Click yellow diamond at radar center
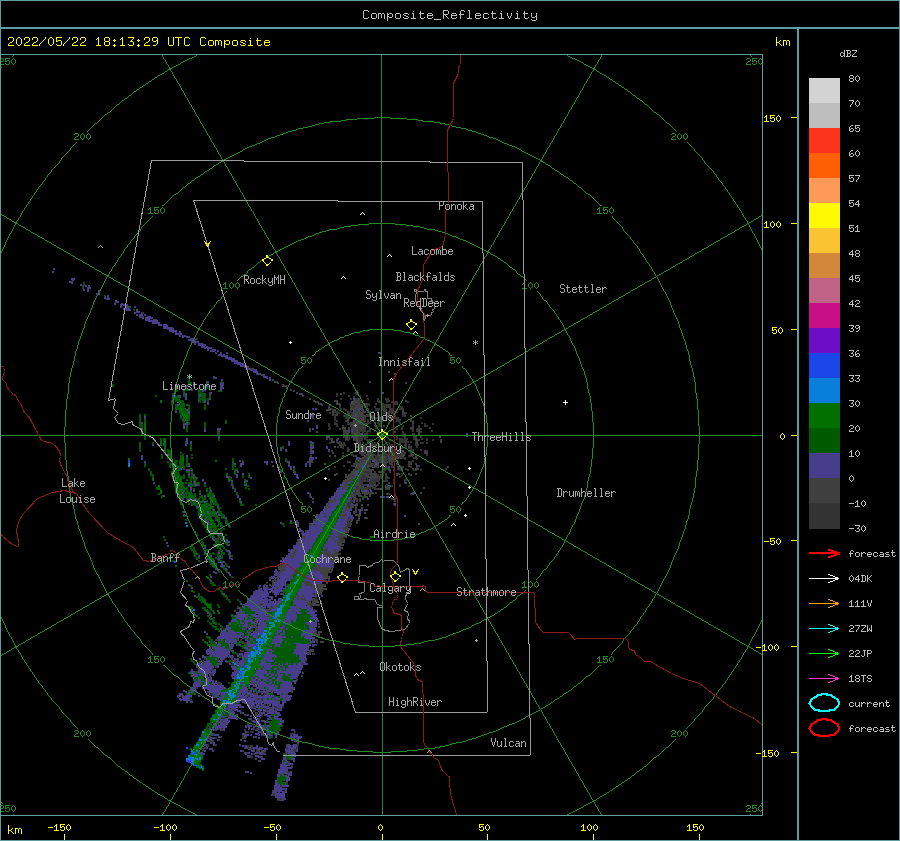Screen dimensions: 900x841 [382, 435]
